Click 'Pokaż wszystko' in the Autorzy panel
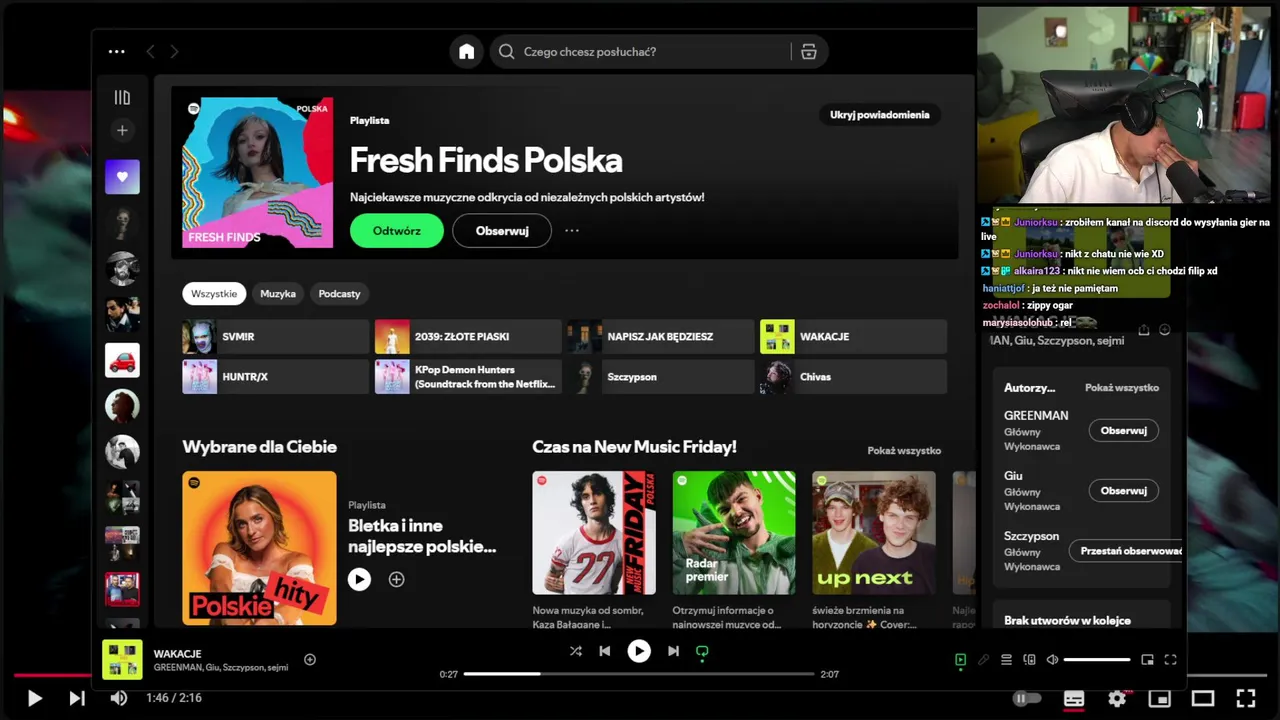Viewport: 1280px width, 720px height. tap(1122, 388)
